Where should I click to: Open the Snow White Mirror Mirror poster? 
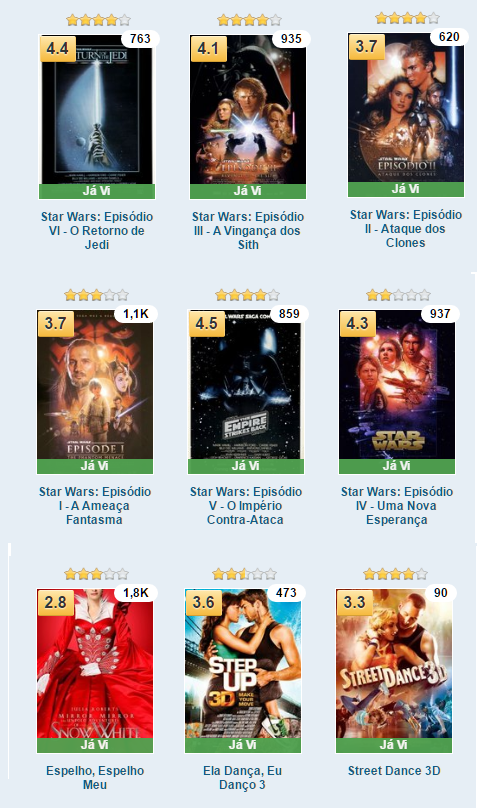coord(95,664)
